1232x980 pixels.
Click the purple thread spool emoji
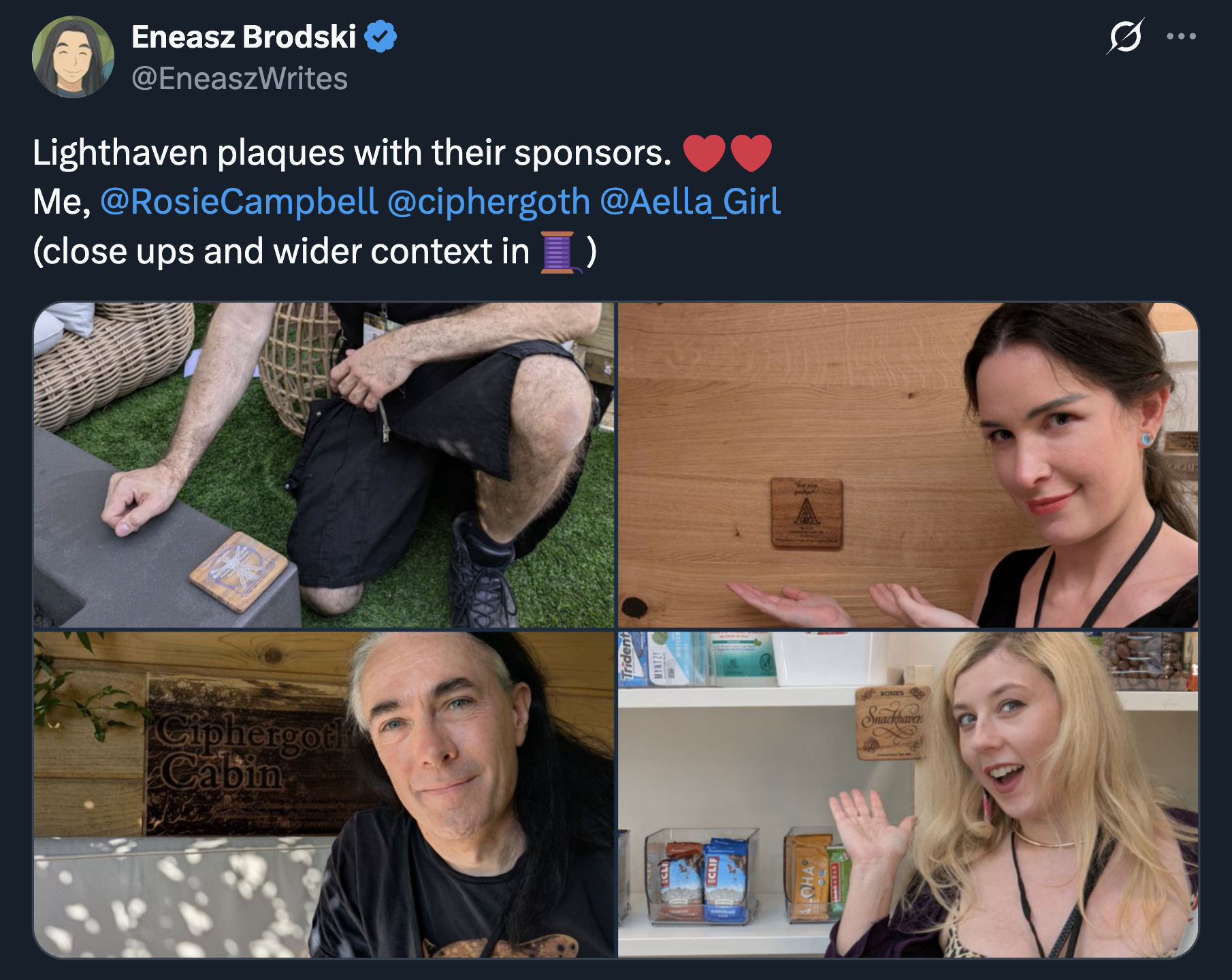coord(560,252)
